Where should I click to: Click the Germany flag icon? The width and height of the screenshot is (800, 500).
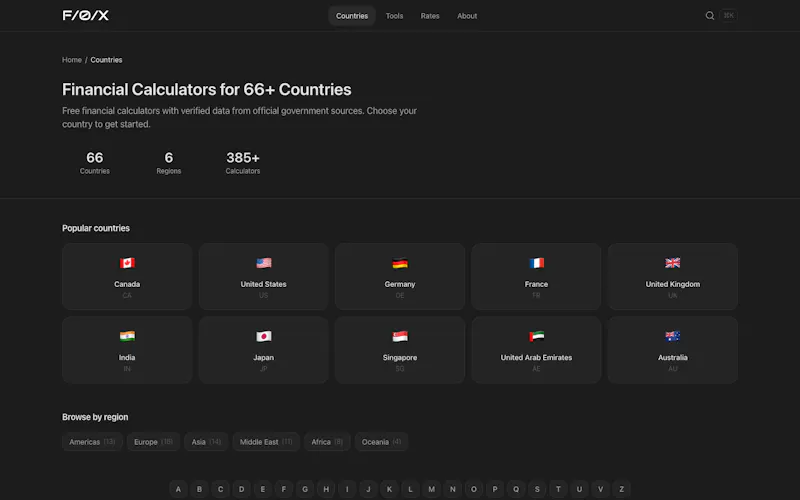click(x=400, y=263)
